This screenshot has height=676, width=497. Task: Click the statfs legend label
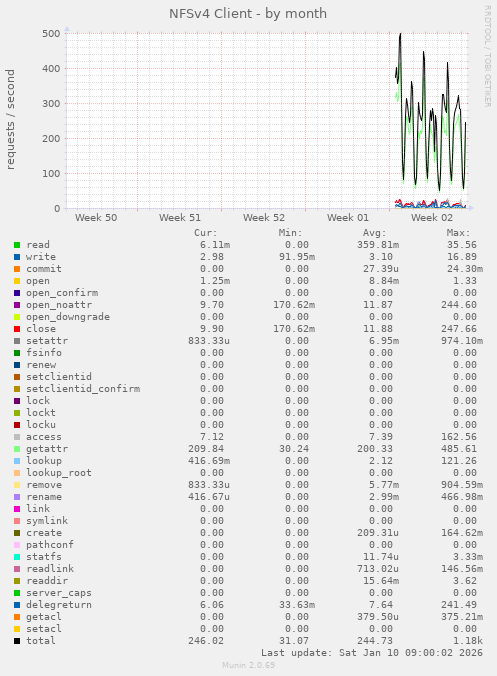point(44,557)
